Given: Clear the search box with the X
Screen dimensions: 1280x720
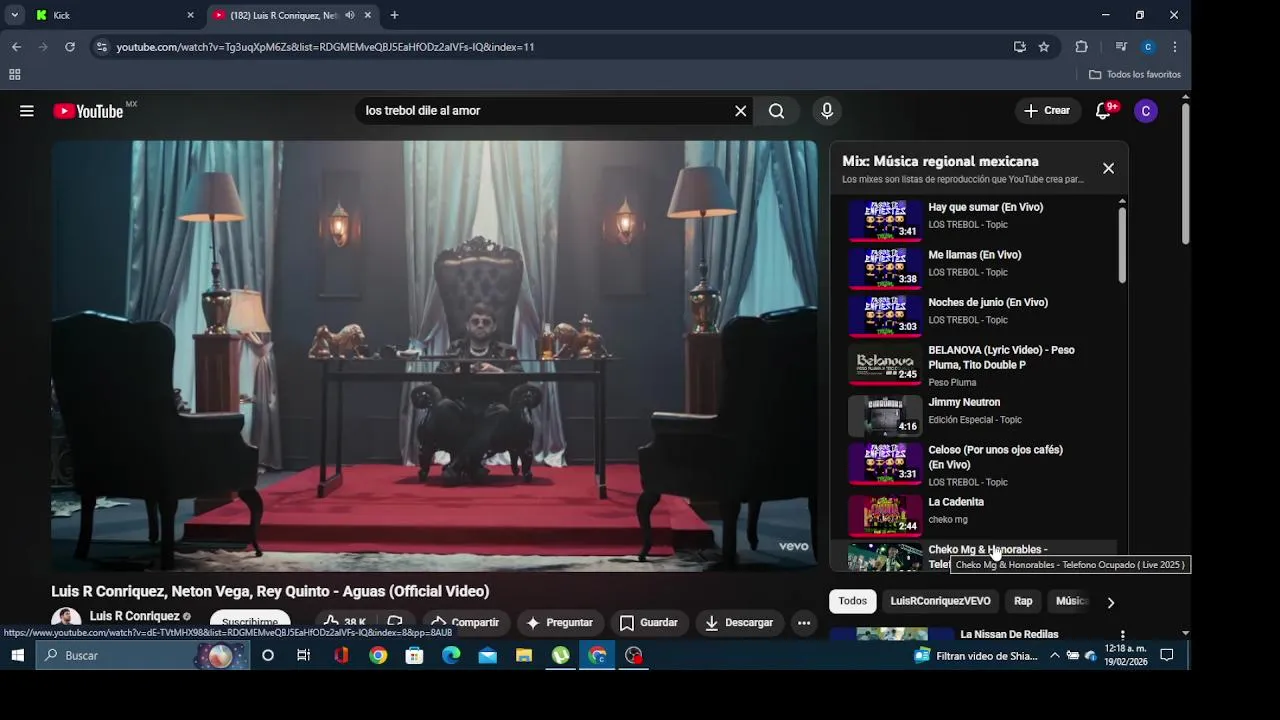Looking at the screenshot, I should click(x=741, y=111).
